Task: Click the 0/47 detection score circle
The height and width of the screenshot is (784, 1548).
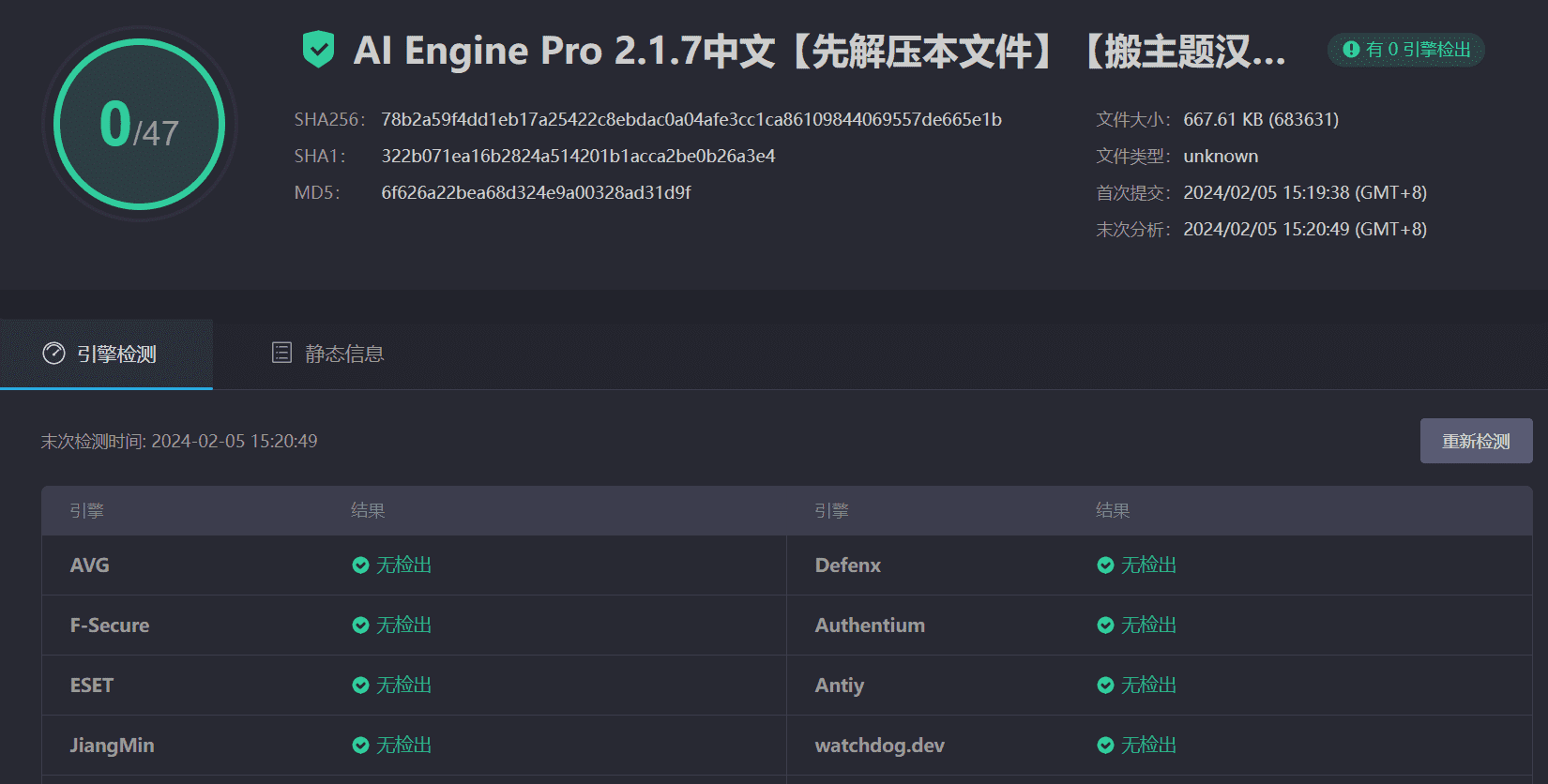Action: click(140, 124)
